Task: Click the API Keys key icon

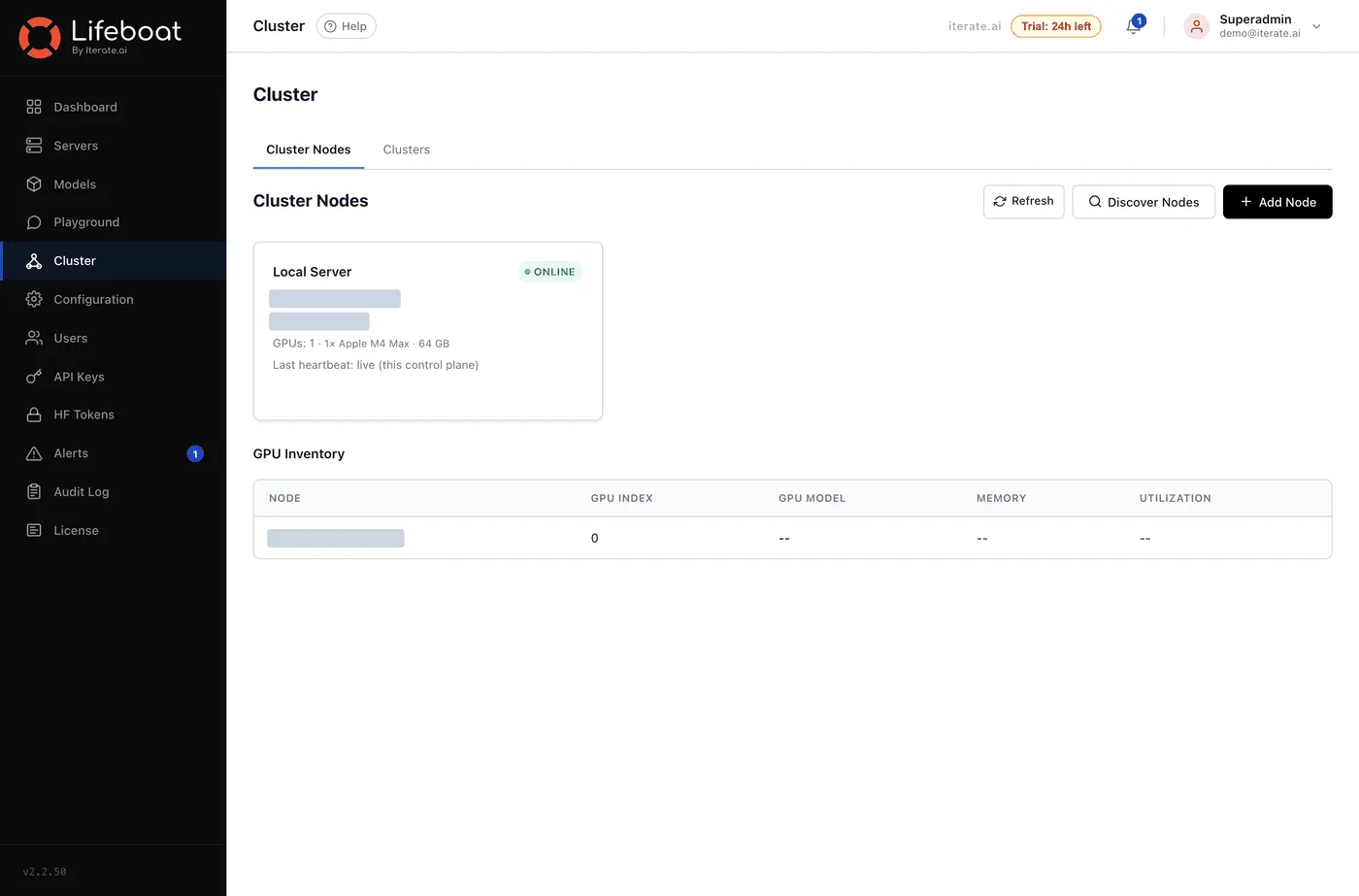Action: (x=34, y=377)
